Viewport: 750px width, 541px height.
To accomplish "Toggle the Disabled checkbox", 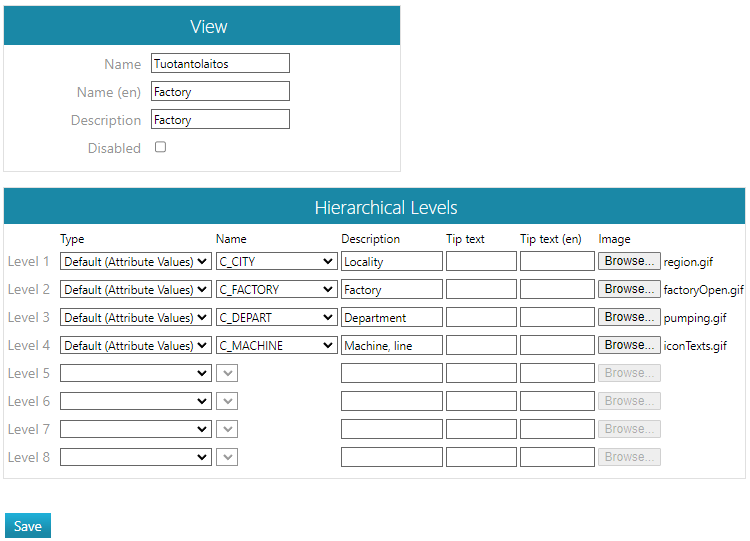I will [160, 147].
